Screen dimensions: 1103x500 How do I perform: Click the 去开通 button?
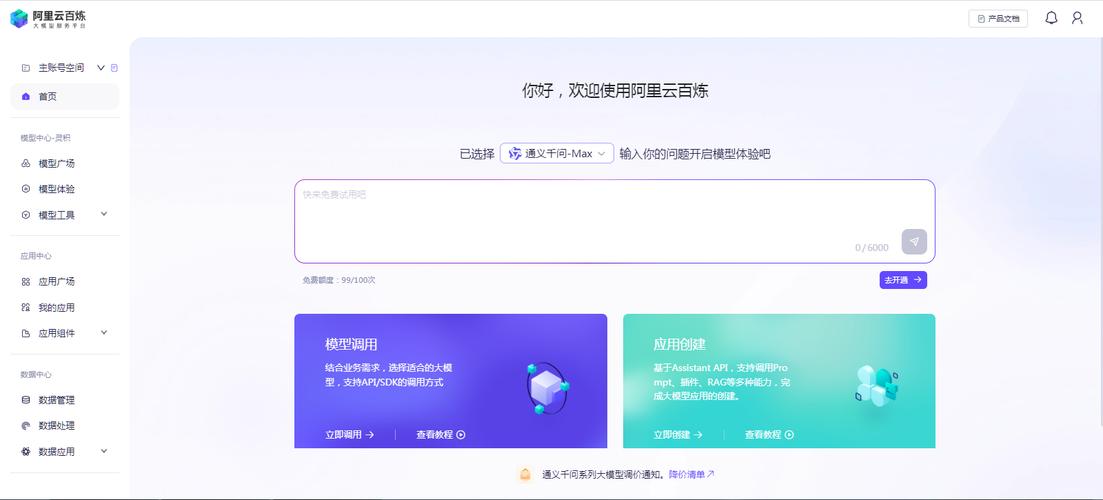coord(903,280)
